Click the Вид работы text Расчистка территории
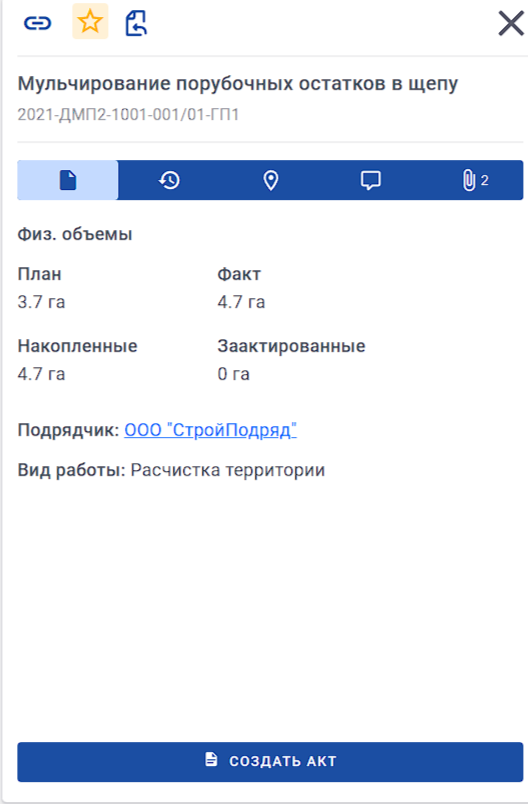 coord(228,470)
